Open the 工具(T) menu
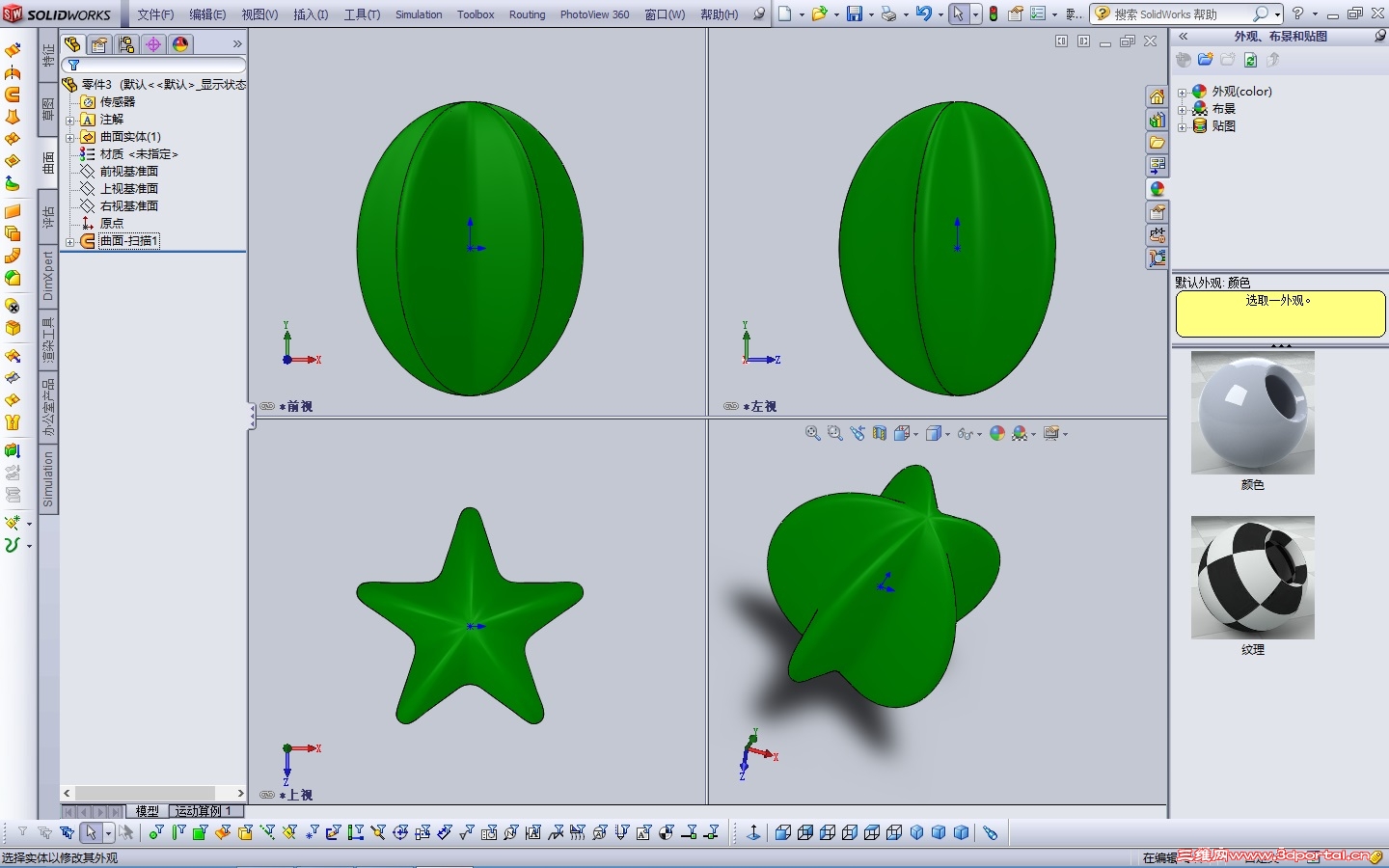The image size is (1389, 868). point(362,14)
